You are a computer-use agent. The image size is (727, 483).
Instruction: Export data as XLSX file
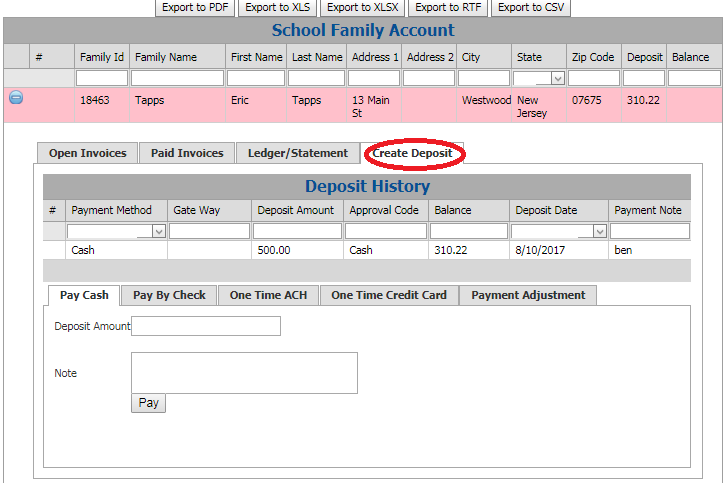coord(363,7)
